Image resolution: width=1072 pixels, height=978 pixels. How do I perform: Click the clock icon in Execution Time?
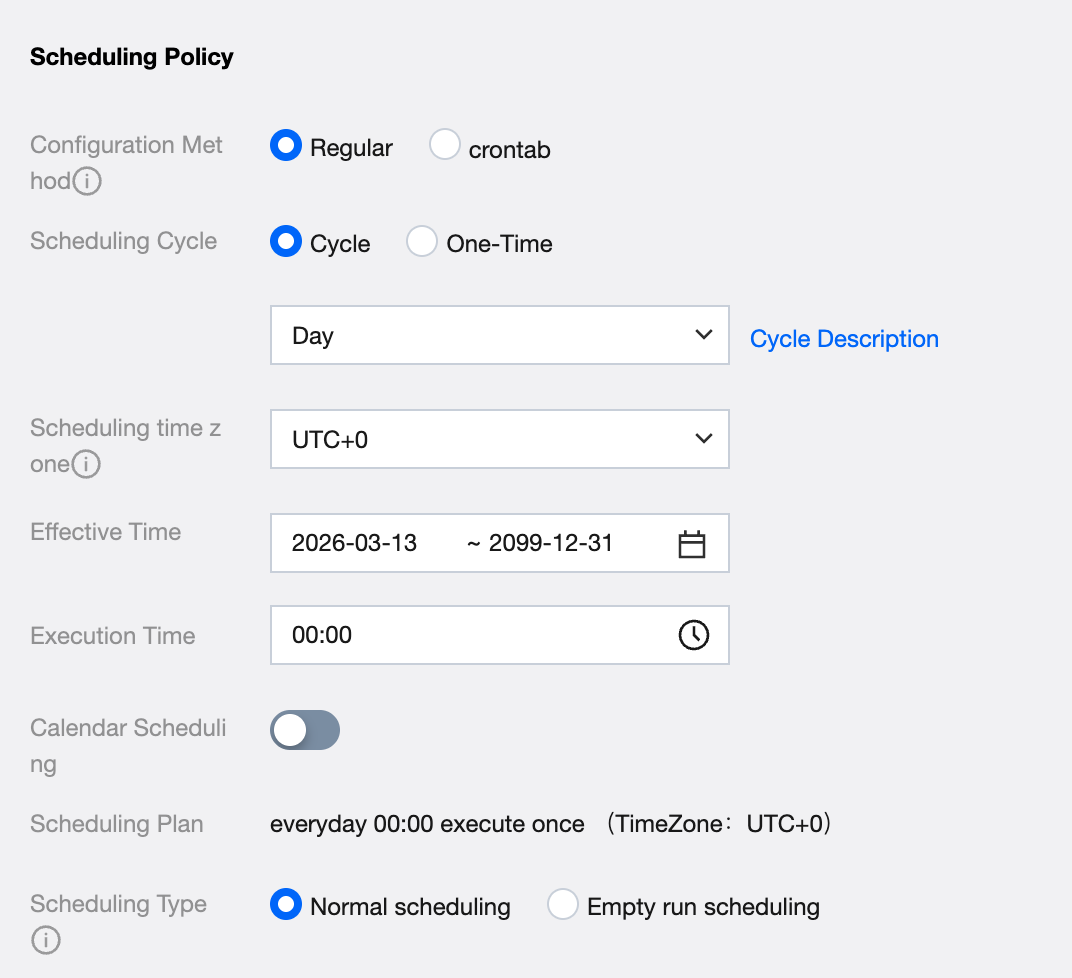[x=694, y=635]
